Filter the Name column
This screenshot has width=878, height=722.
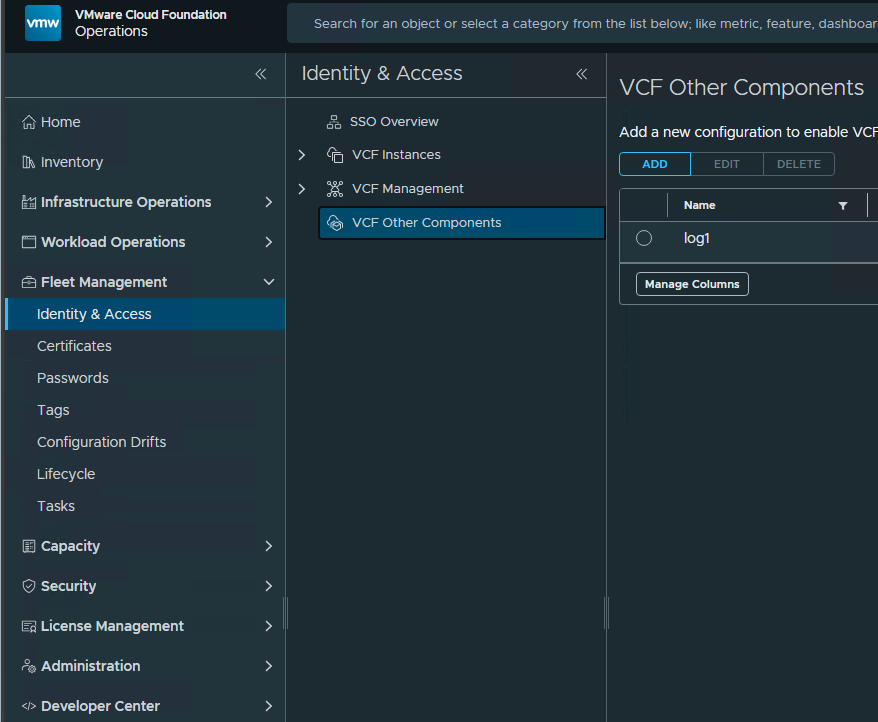coord(842,206)
